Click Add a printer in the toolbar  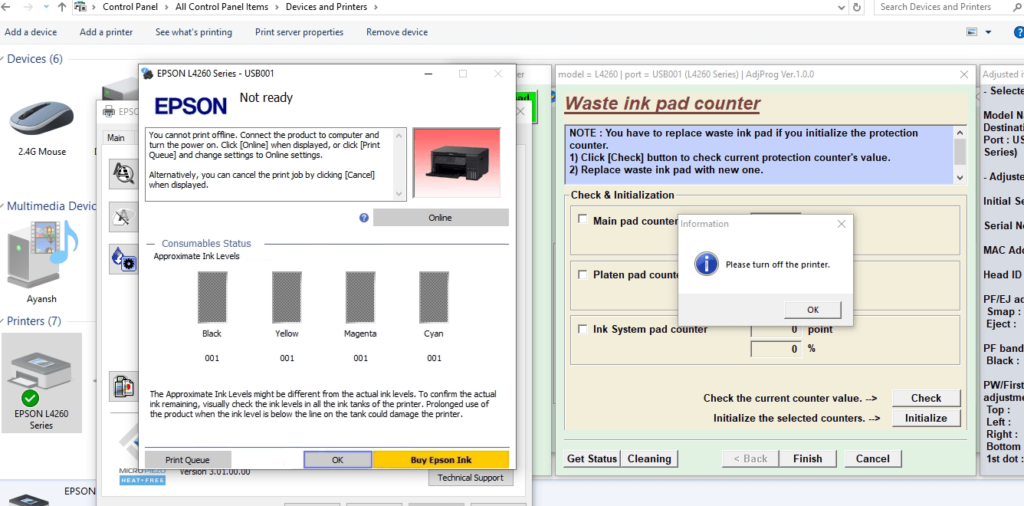tap(106, 32)
